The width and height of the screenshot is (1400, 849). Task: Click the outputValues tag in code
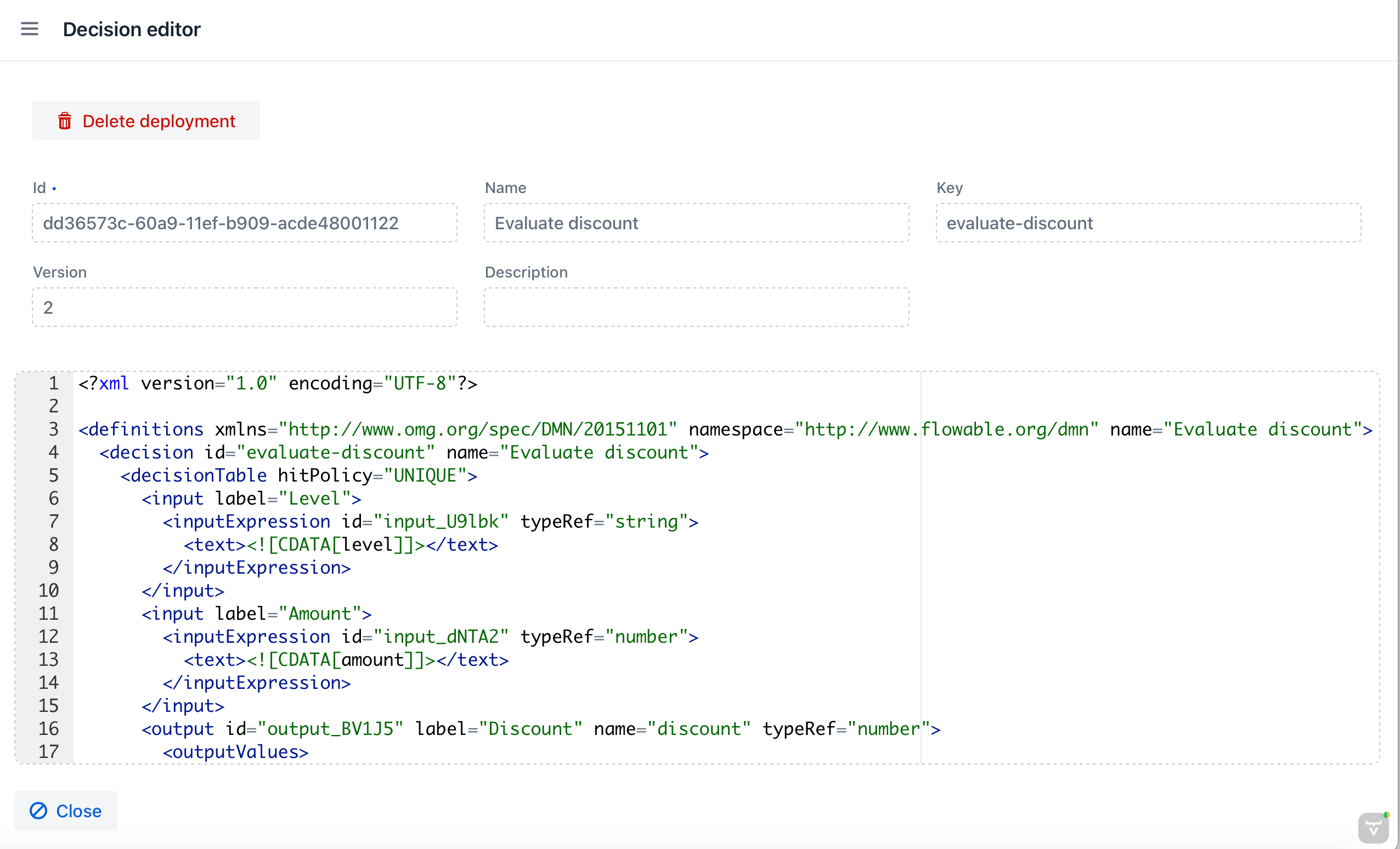click(x=236, y=752)
